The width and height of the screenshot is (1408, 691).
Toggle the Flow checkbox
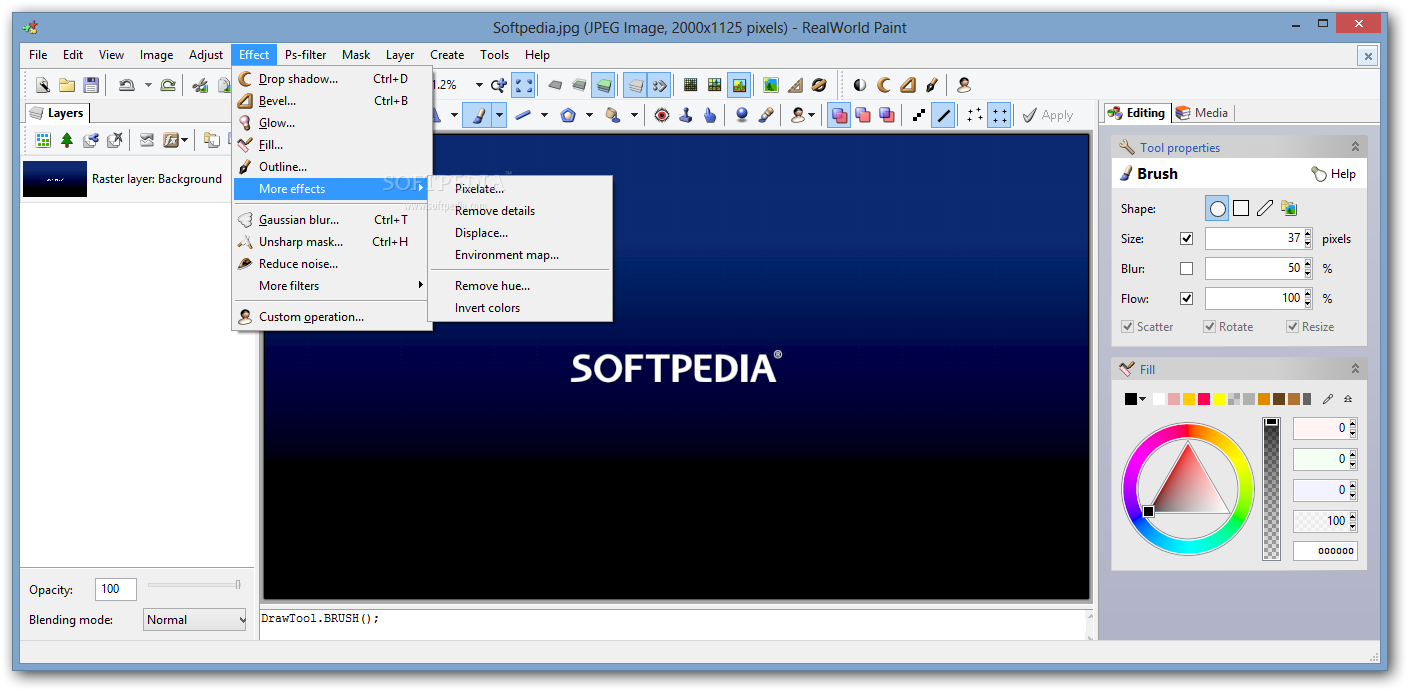pos(1186,298)
